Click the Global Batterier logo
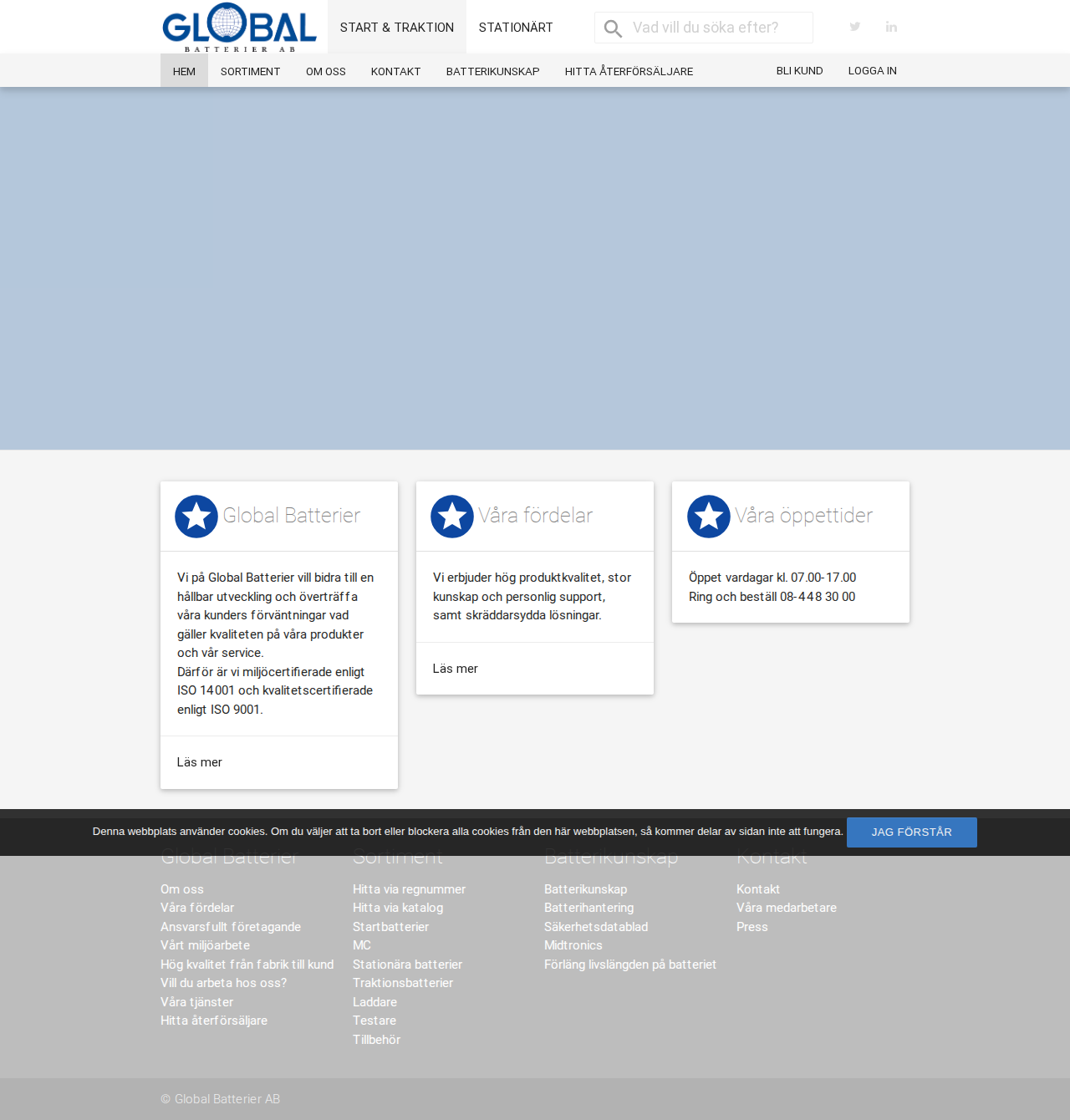Image resolution: width=1070 pixels, height=1120 pixels. [239, 28]
